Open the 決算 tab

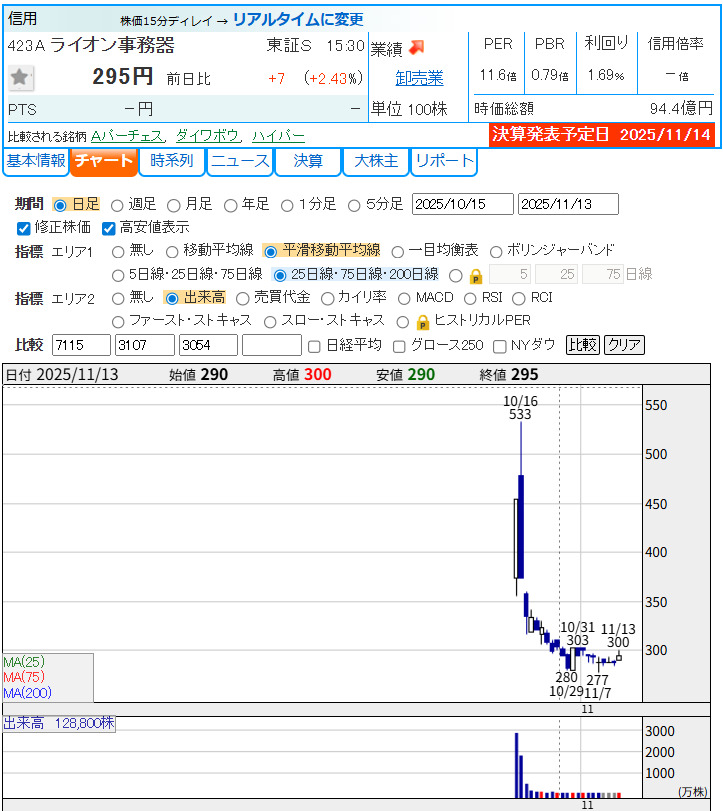[308, 161]
